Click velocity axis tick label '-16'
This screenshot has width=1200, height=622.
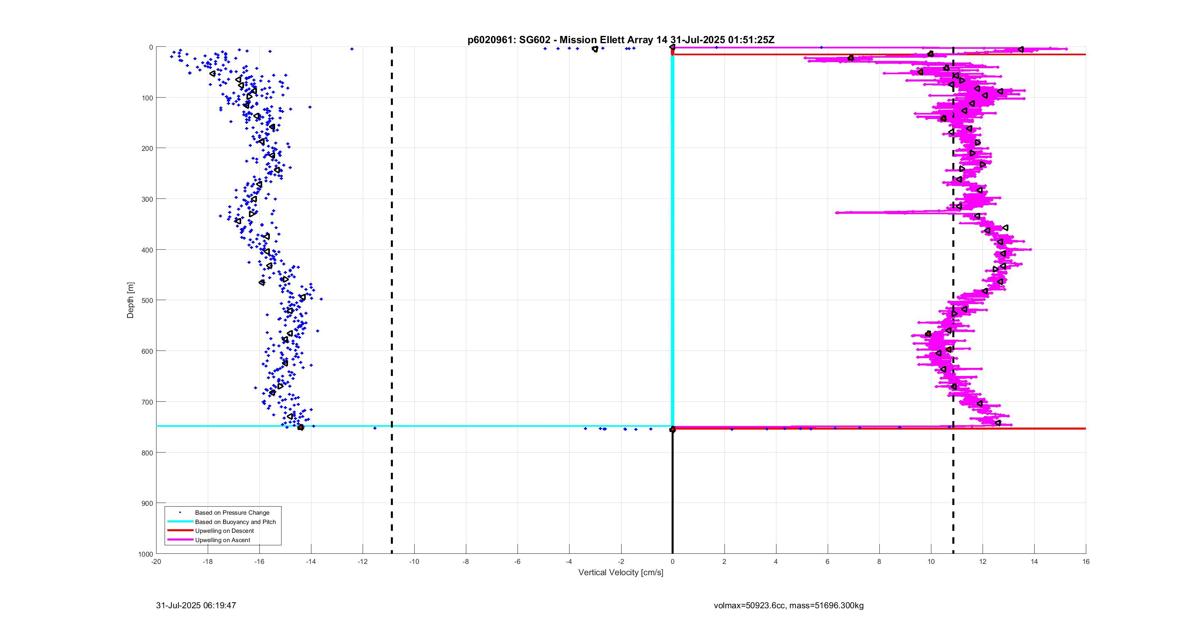[259, 561]
